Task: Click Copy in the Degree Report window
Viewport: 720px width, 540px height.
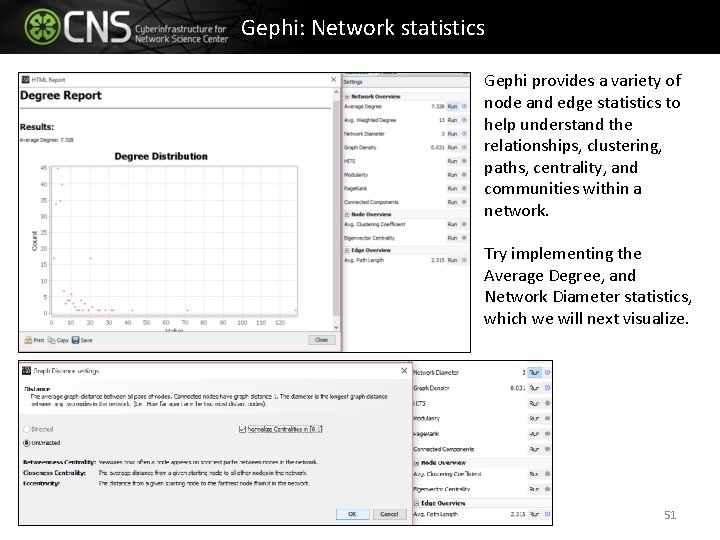Action: [58, 340]
